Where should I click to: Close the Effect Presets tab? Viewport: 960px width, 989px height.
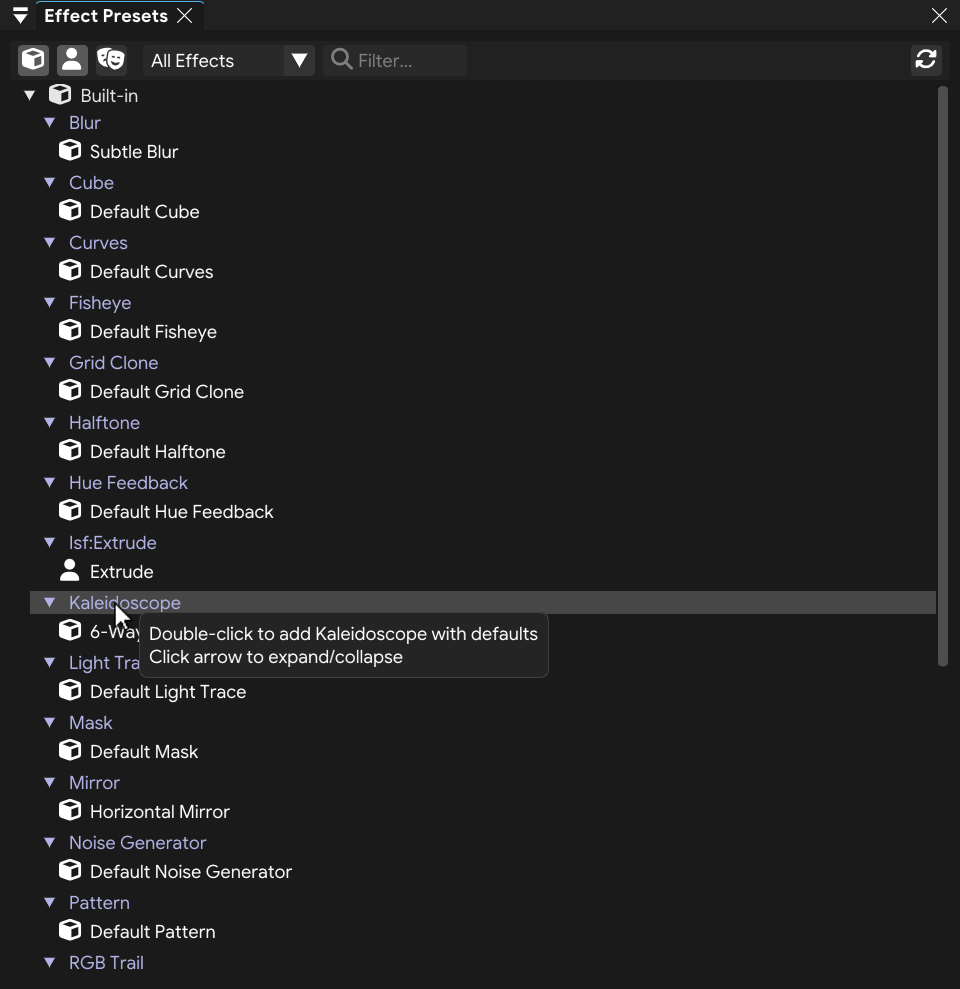[x=184, y=16]
